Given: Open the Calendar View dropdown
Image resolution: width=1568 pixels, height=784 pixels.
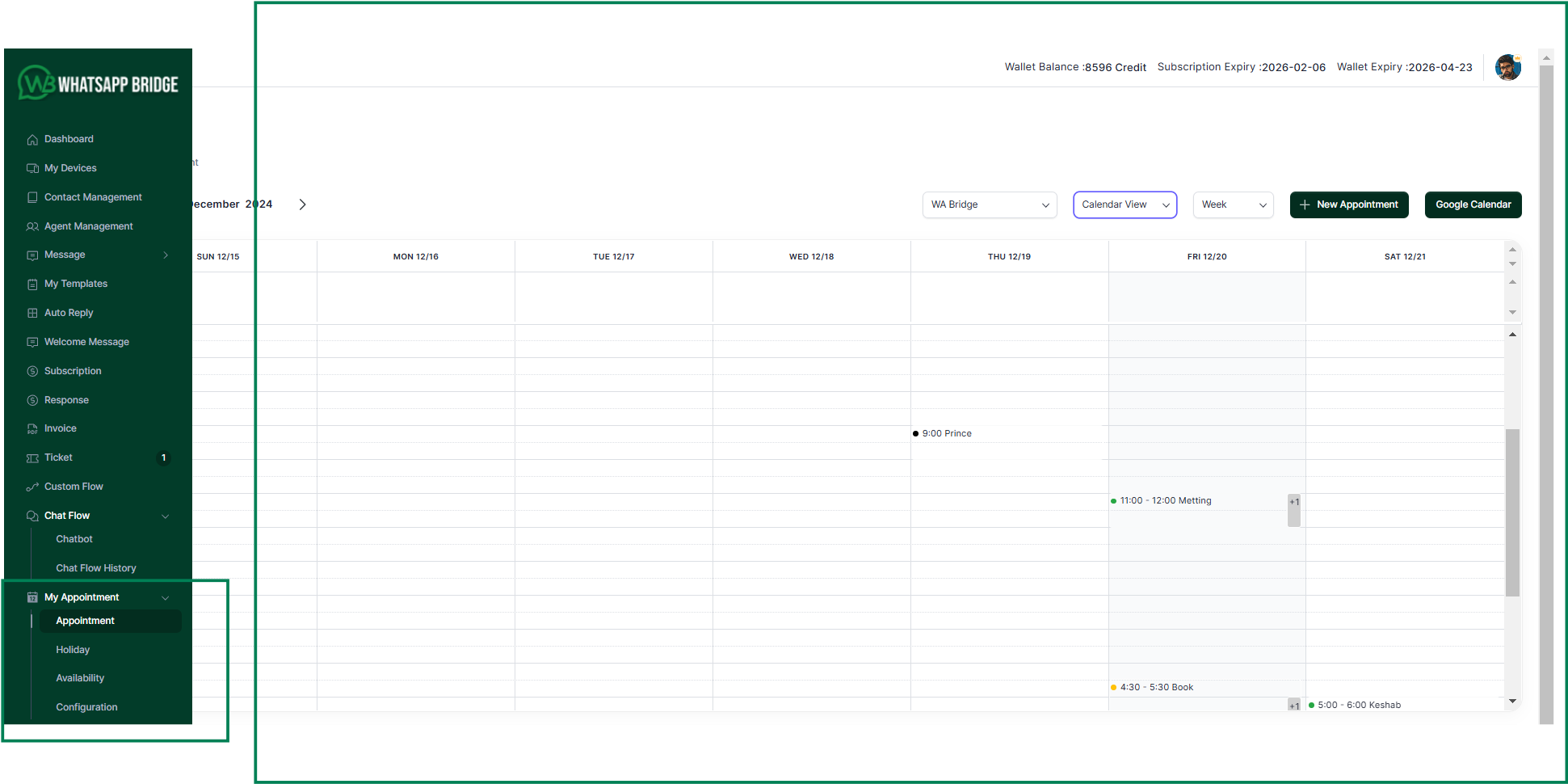Looking at the screenshot, I should (1125, 204).
